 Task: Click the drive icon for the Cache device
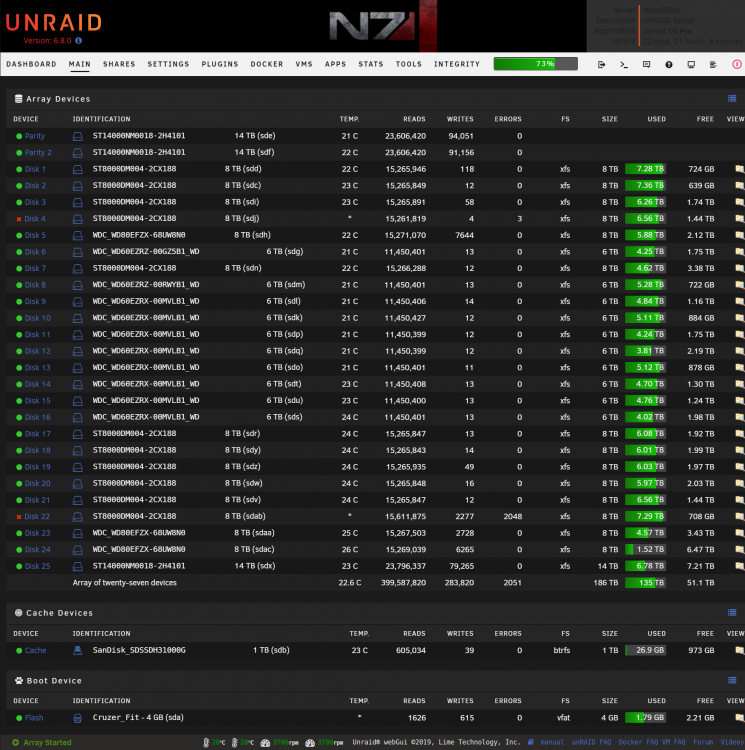(x=77, y=651)
